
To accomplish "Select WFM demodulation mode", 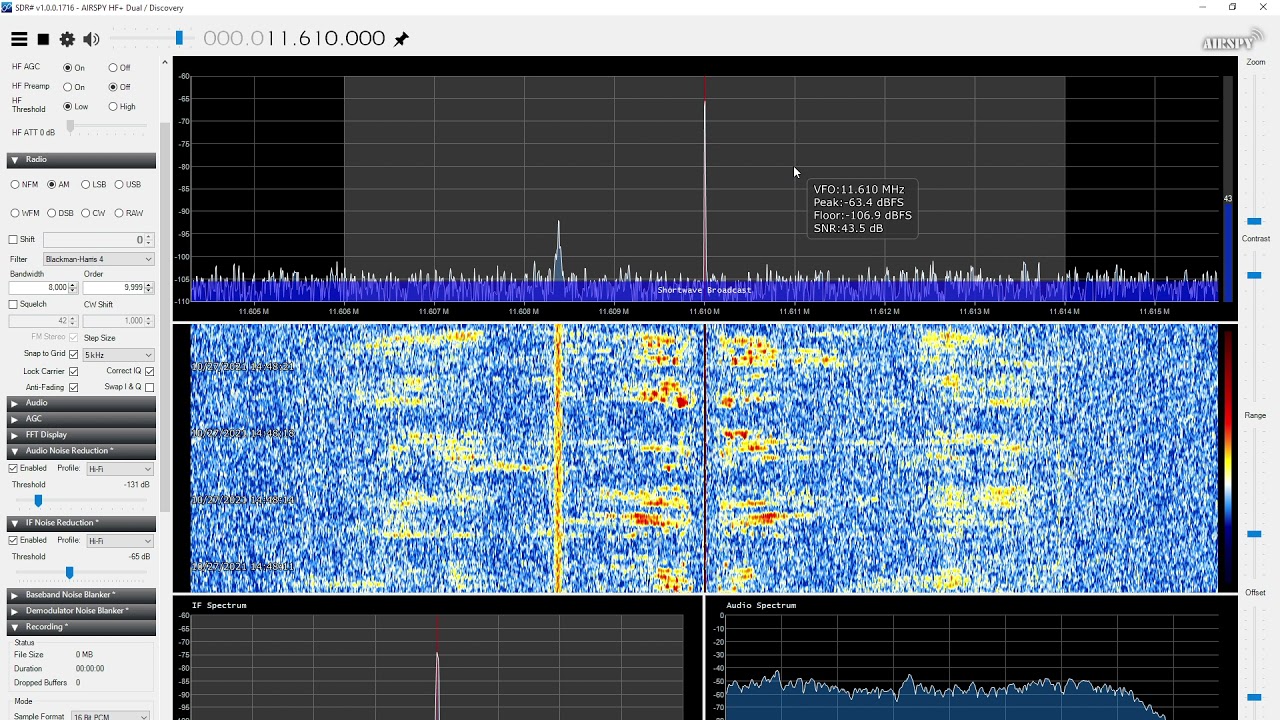I will (15, 213).
